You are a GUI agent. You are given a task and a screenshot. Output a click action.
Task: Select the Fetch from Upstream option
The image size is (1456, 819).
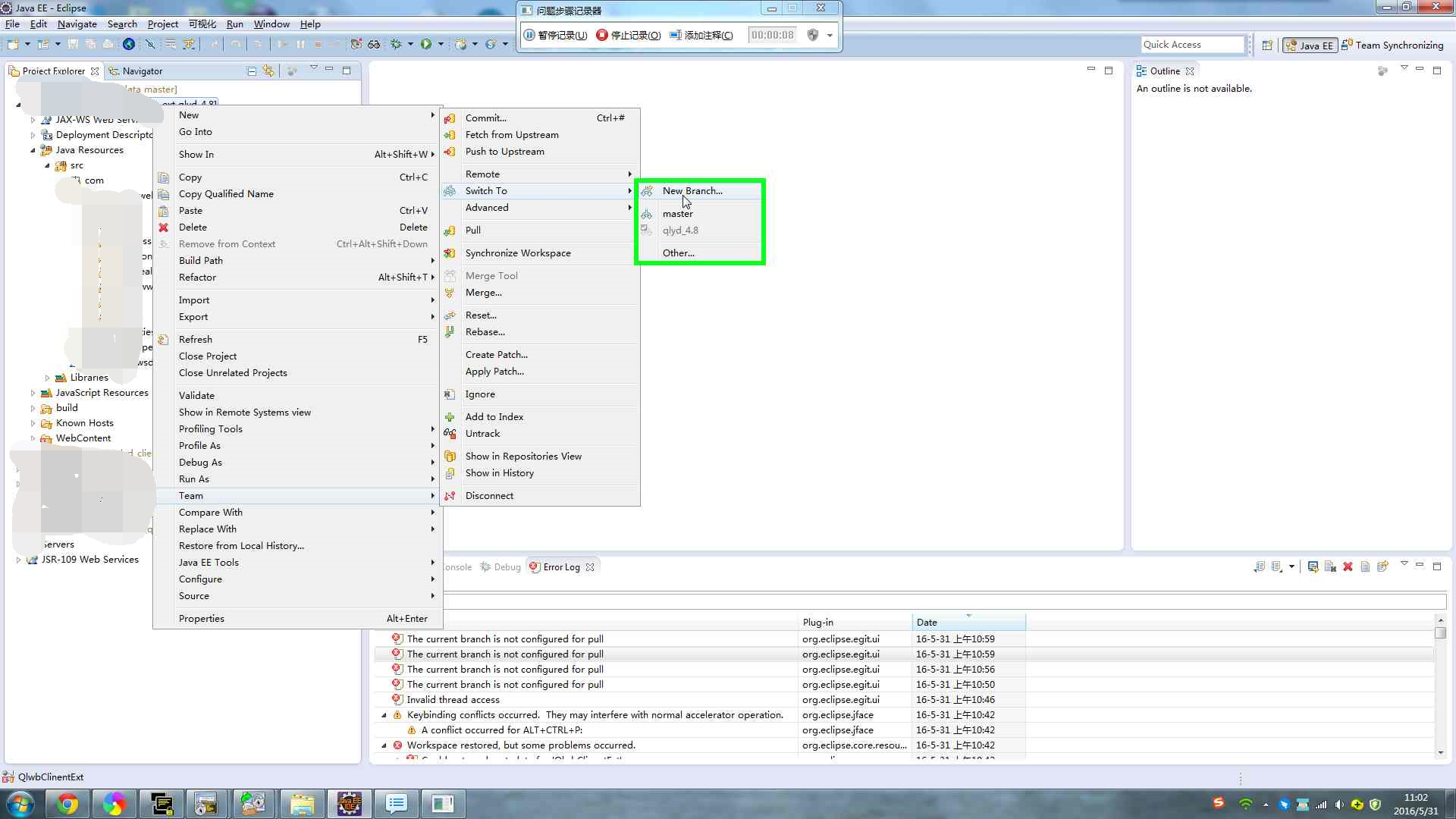[x=512, y=134]
